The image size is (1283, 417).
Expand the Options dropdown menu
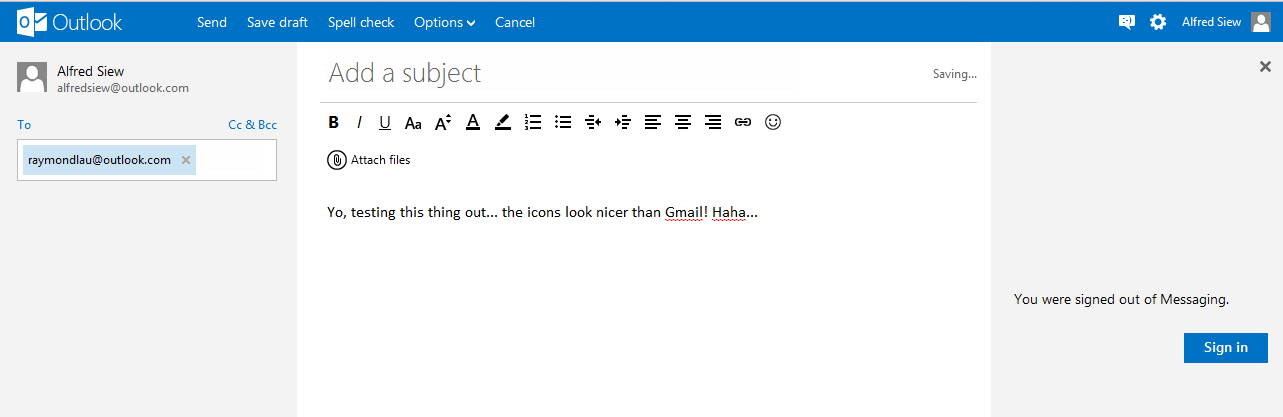coord(444,22)
